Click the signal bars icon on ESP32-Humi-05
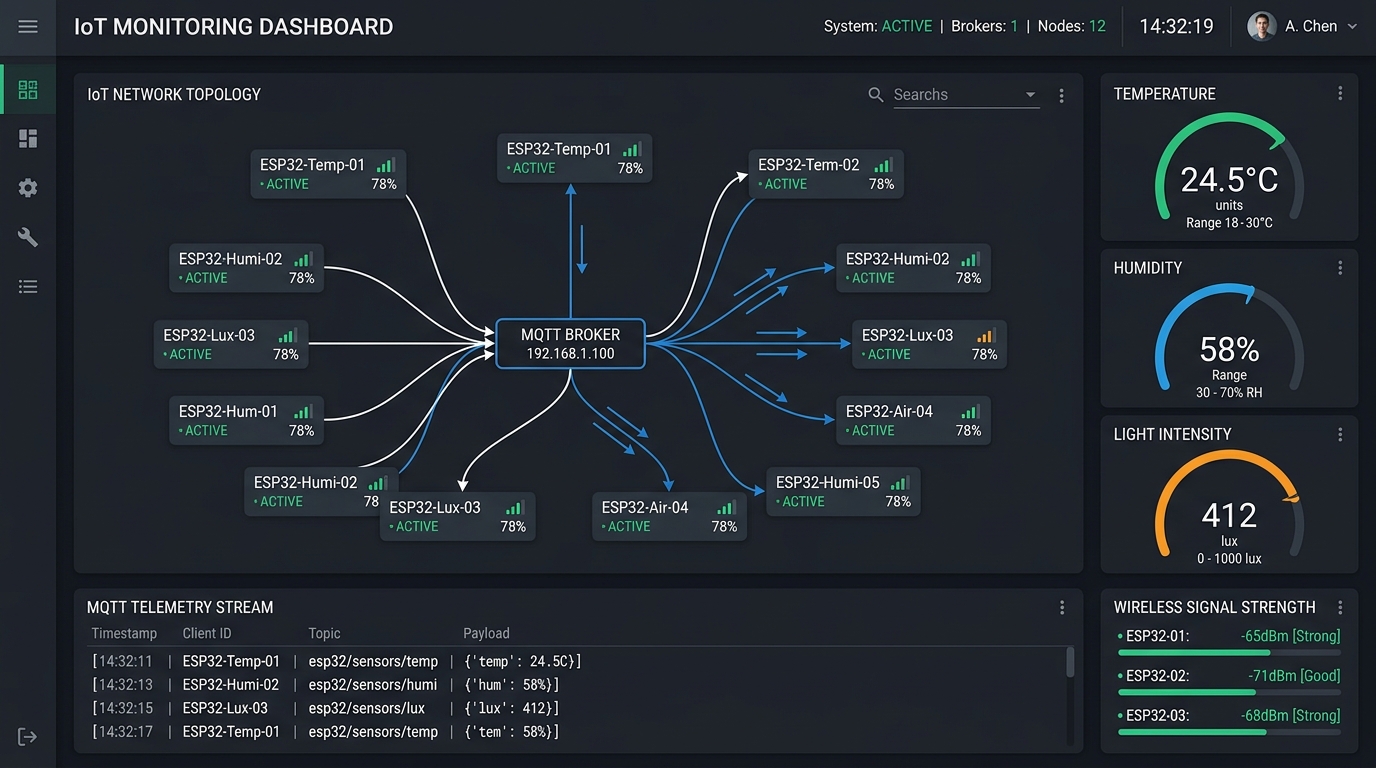The width and height of the screenshot is (1376, 768). pos(900,482)
